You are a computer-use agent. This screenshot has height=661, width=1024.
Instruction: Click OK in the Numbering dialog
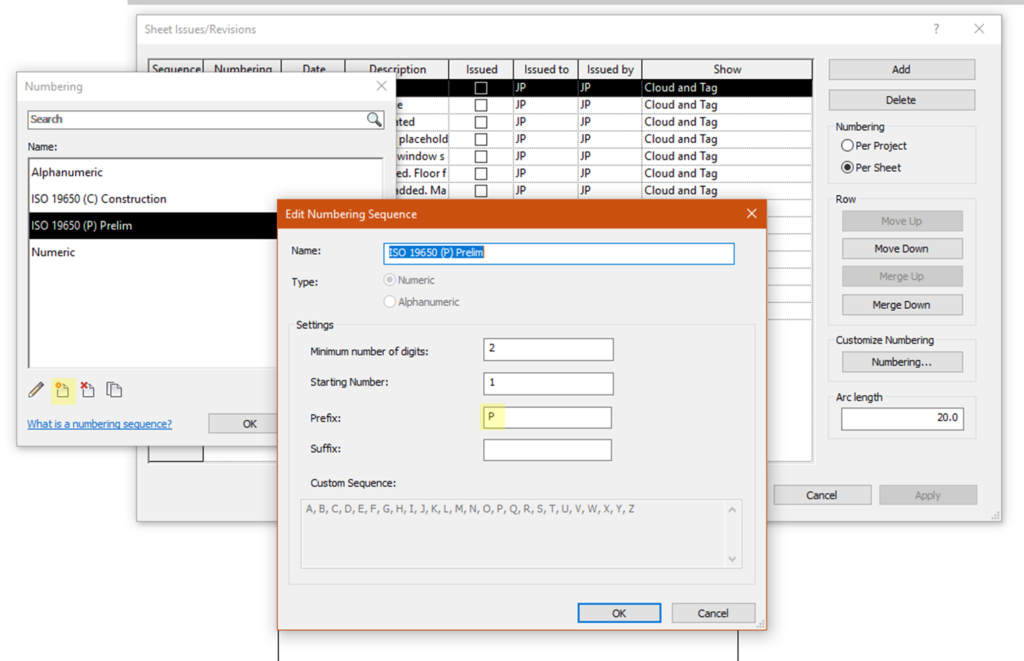[x=243, y=424]
